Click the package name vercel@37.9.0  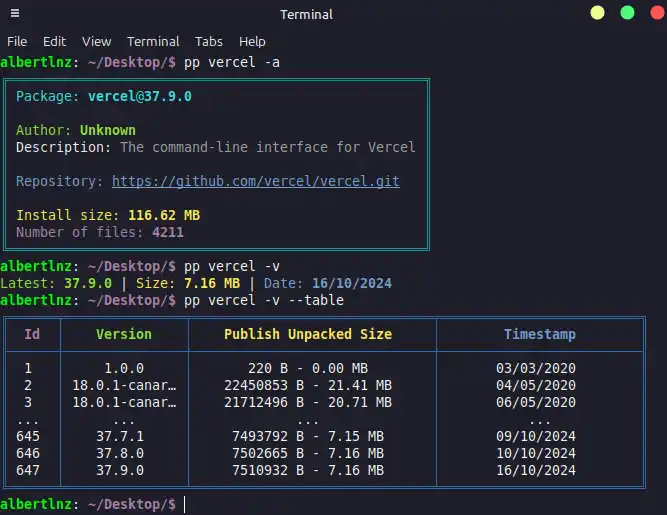tap(140, 97)
